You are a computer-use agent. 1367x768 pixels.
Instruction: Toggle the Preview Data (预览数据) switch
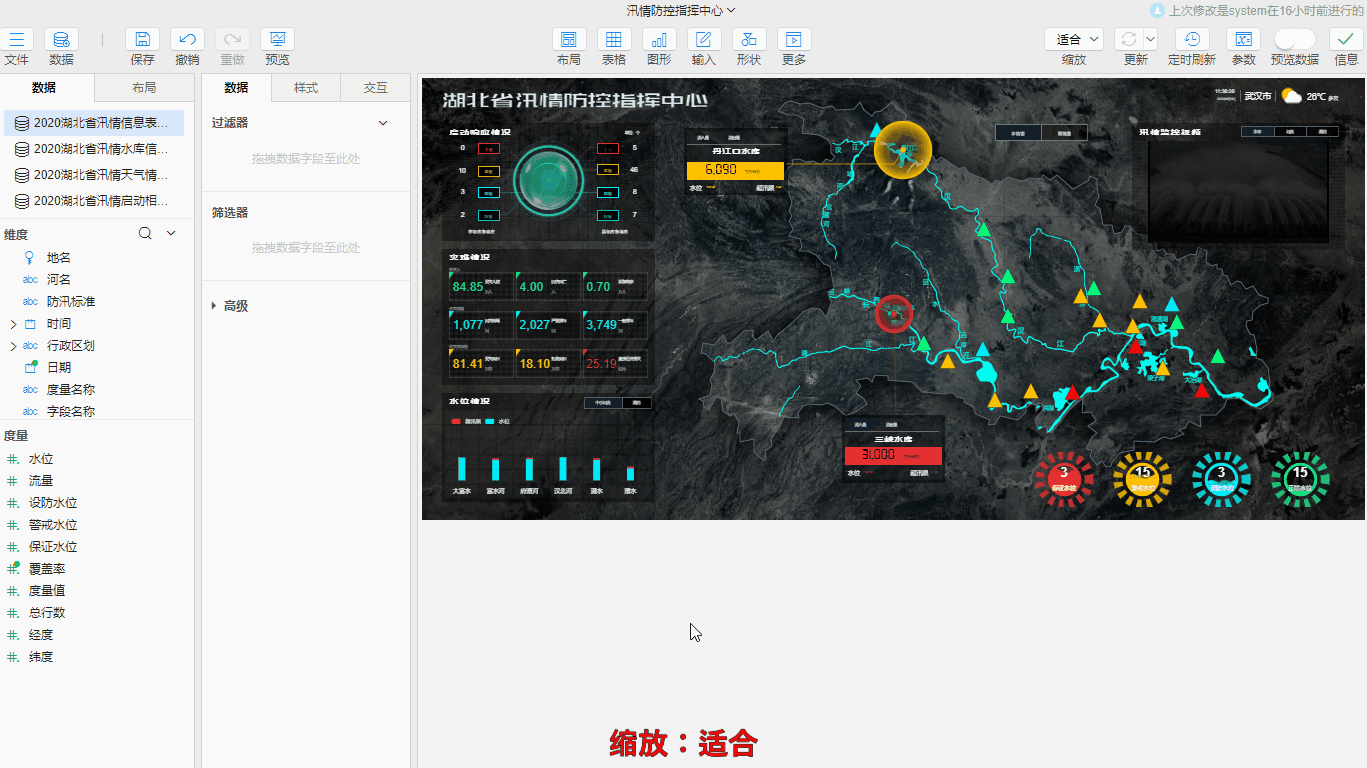pos(1294,39)
